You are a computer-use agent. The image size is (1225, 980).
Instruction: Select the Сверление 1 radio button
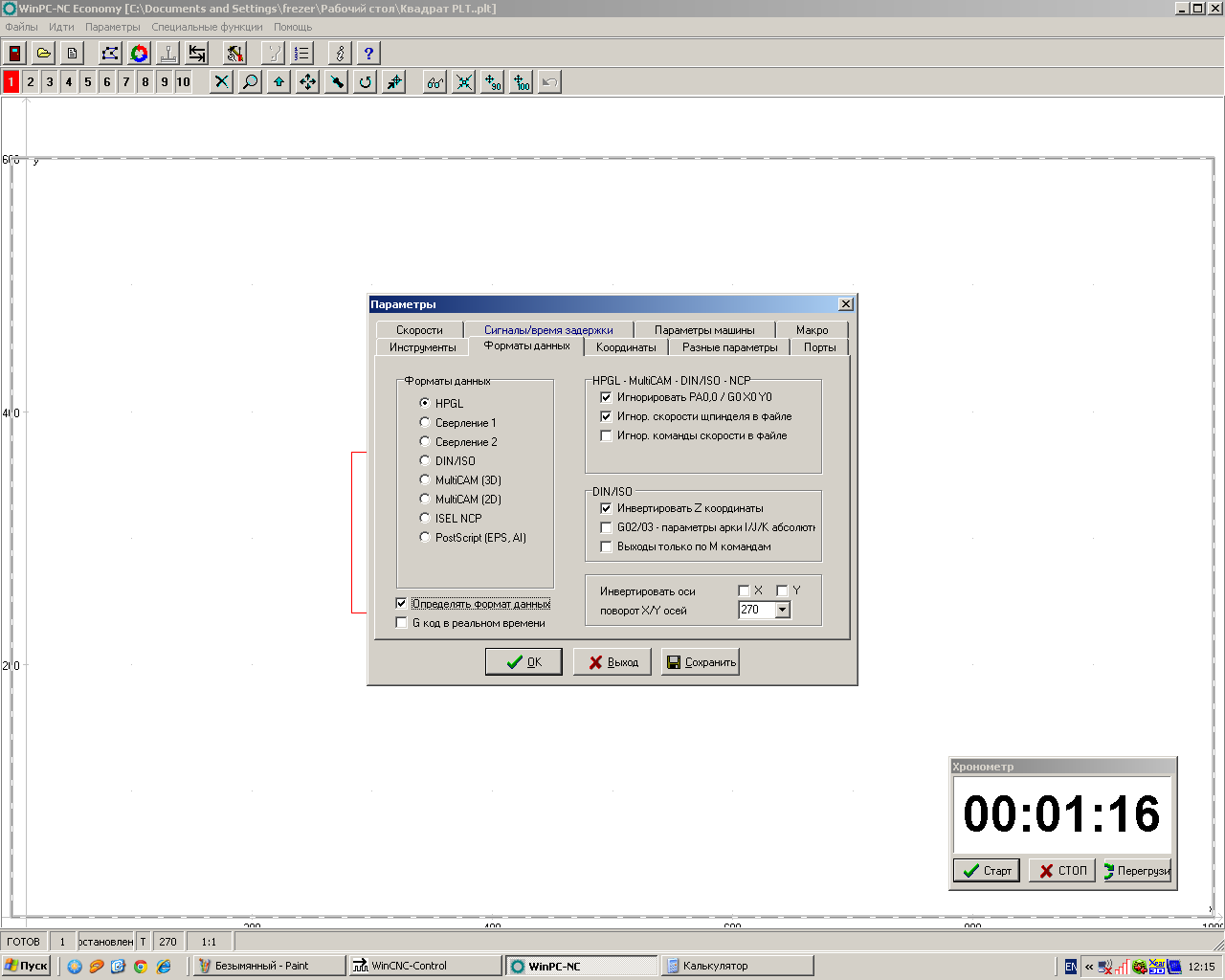coord(425,422)
